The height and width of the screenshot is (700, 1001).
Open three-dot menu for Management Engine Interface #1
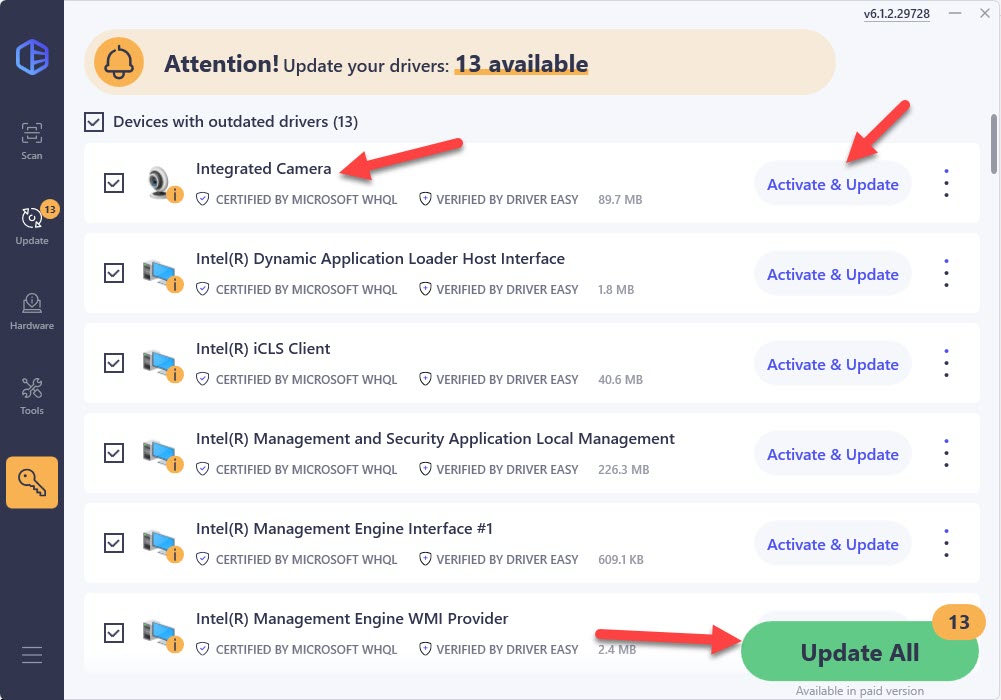coord(946,543)
